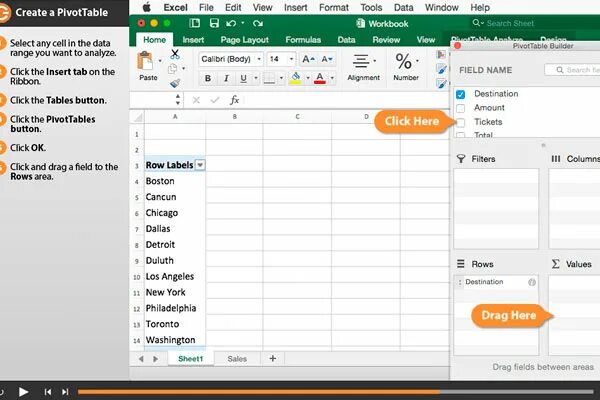
Task: Toggle Italic formatting
Action: (226, 78)
